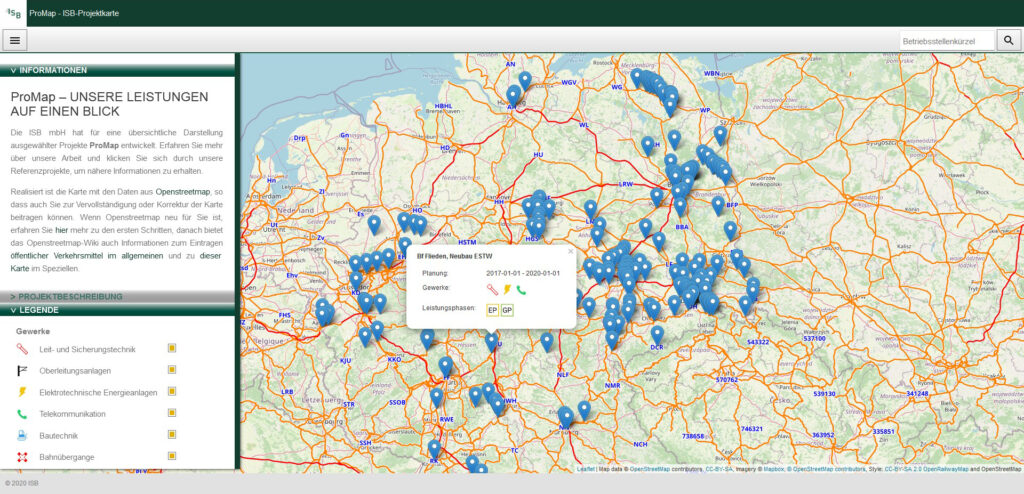The height and width of the screenshot is (494, 1024).
Task: Click the Bahnübergänge crossing icon in legend
Action: coord(22,457)
